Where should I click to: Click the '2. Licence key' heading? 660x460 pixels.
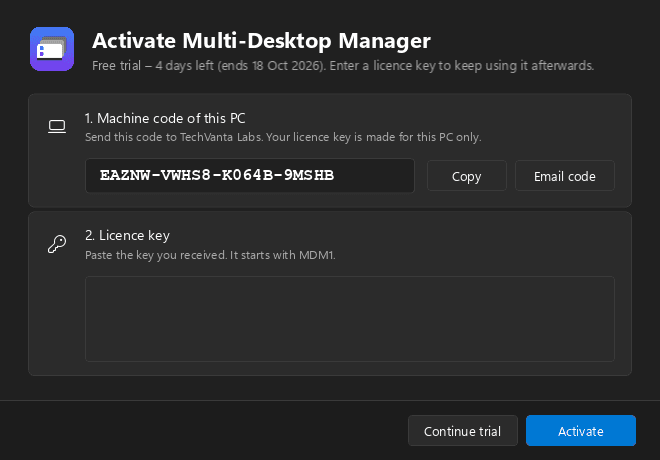[x=128, y=236]
